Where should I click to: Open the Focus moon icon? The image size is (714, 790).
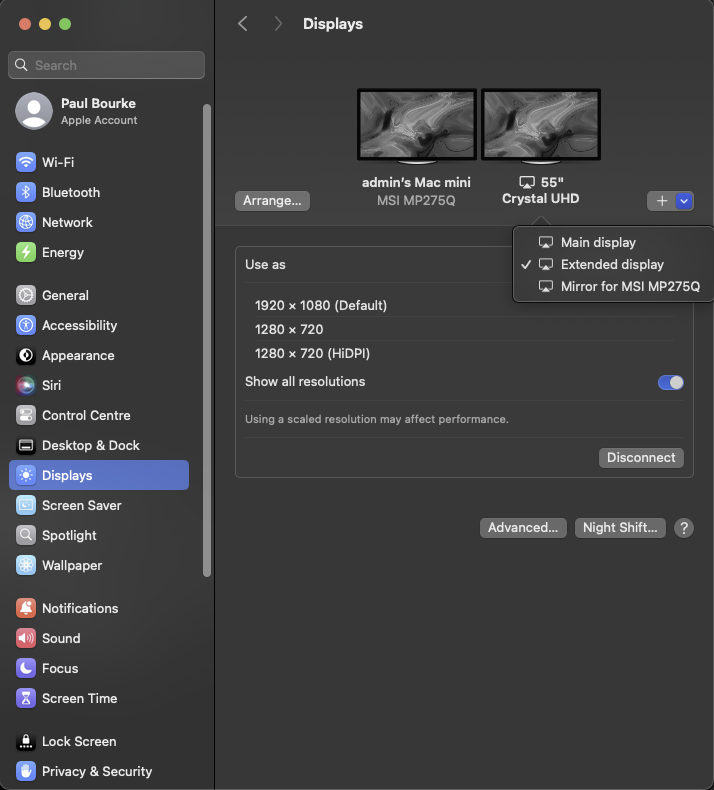[x=26, y=668]
